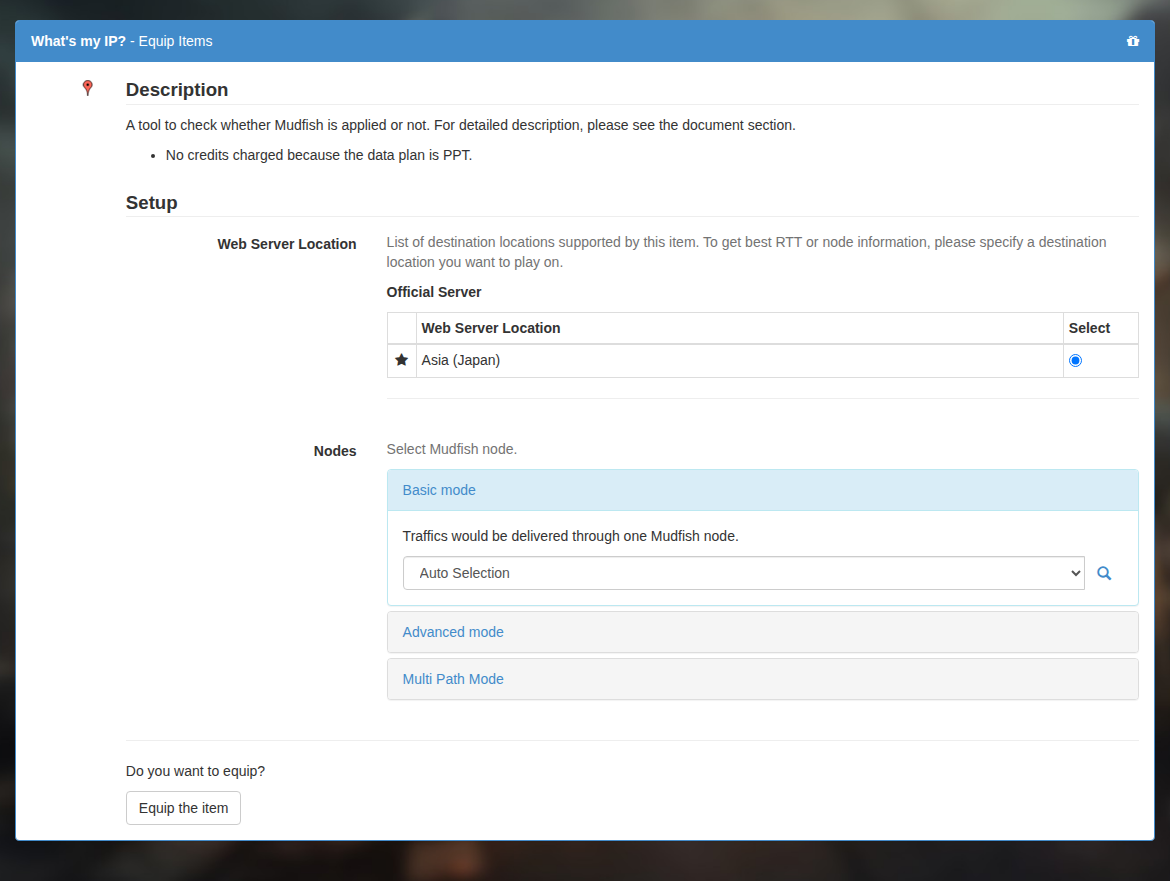Click the Equip the item button

tap(184, 808)
